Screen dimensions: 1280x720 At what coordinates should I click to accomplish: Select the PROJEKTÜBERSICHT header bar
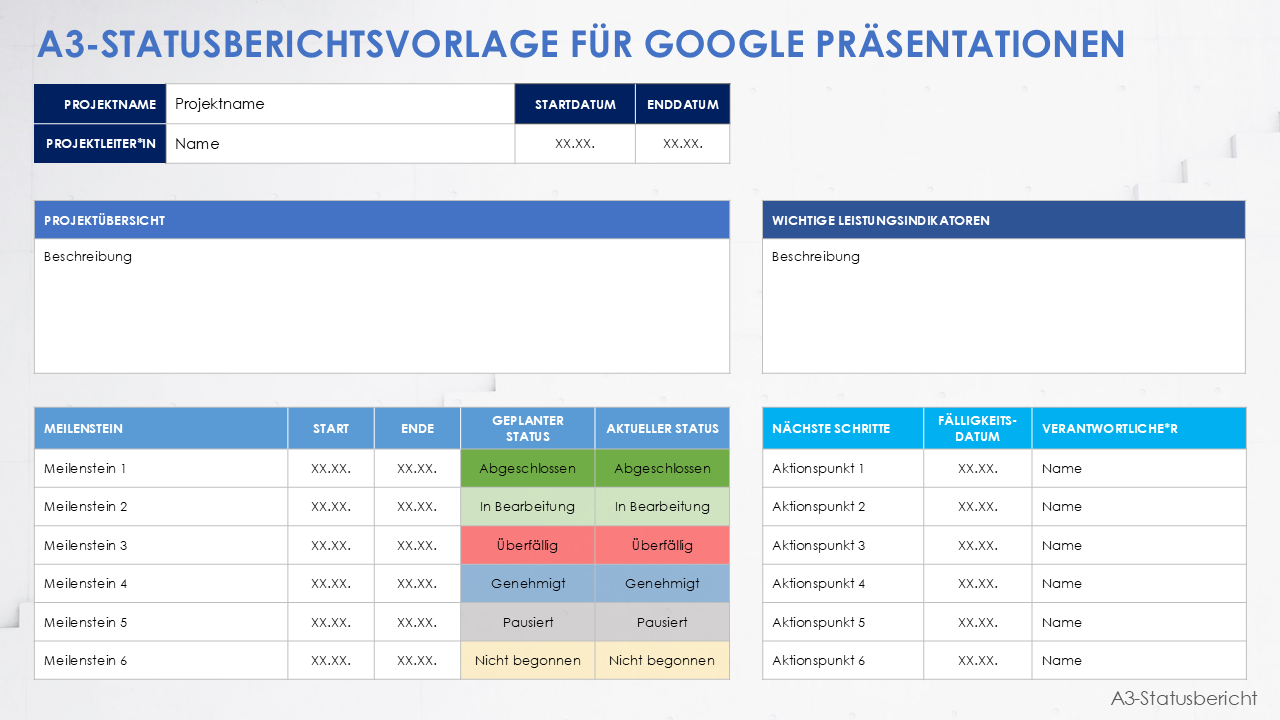coord(382,219)
